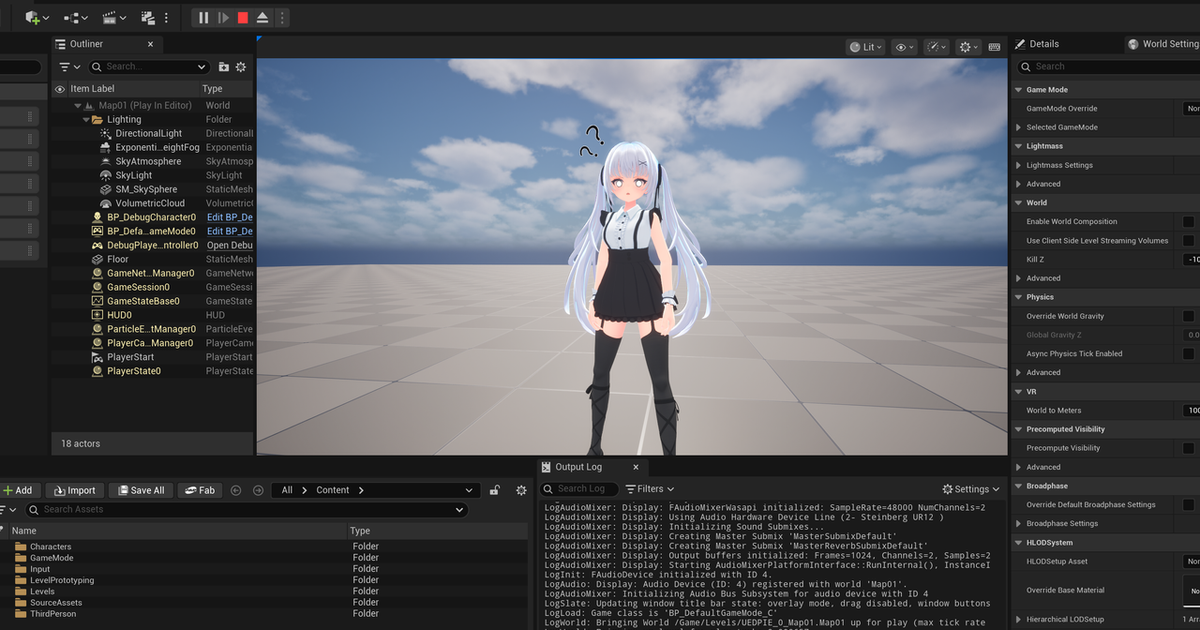Collapse the Lighting folder in Outliner
Image resolution: width=1200 pixels, height=630 pixels.
click(x=86, y=119)
